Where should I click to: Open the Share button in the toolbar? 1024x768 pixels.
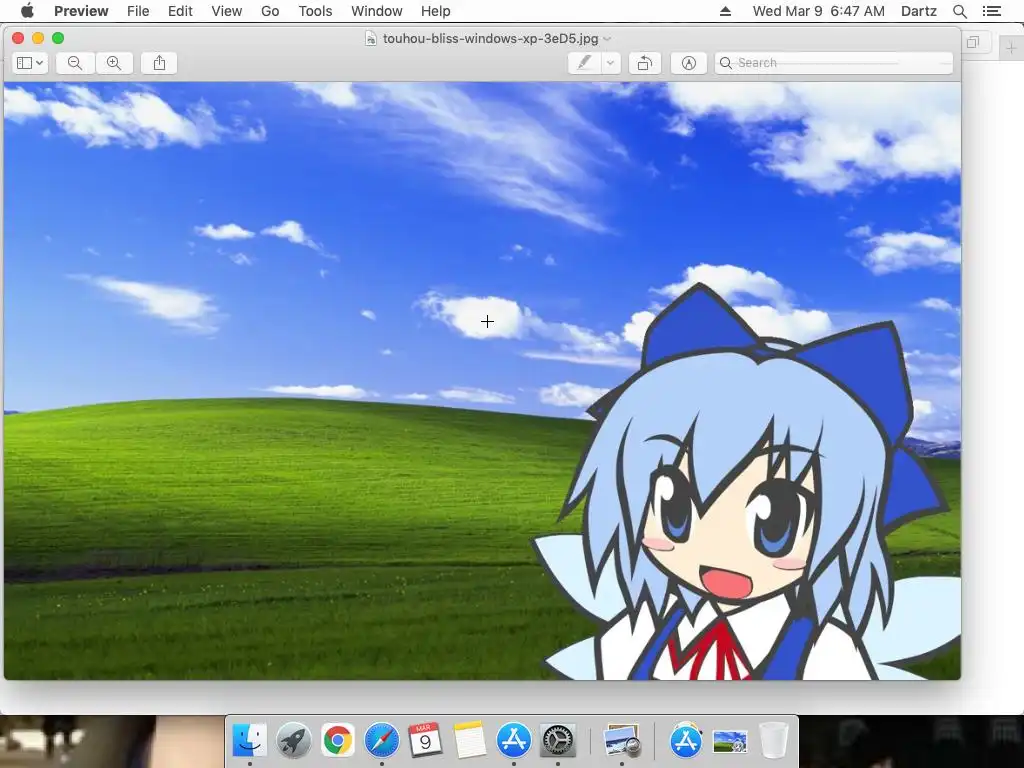point(159,63)
